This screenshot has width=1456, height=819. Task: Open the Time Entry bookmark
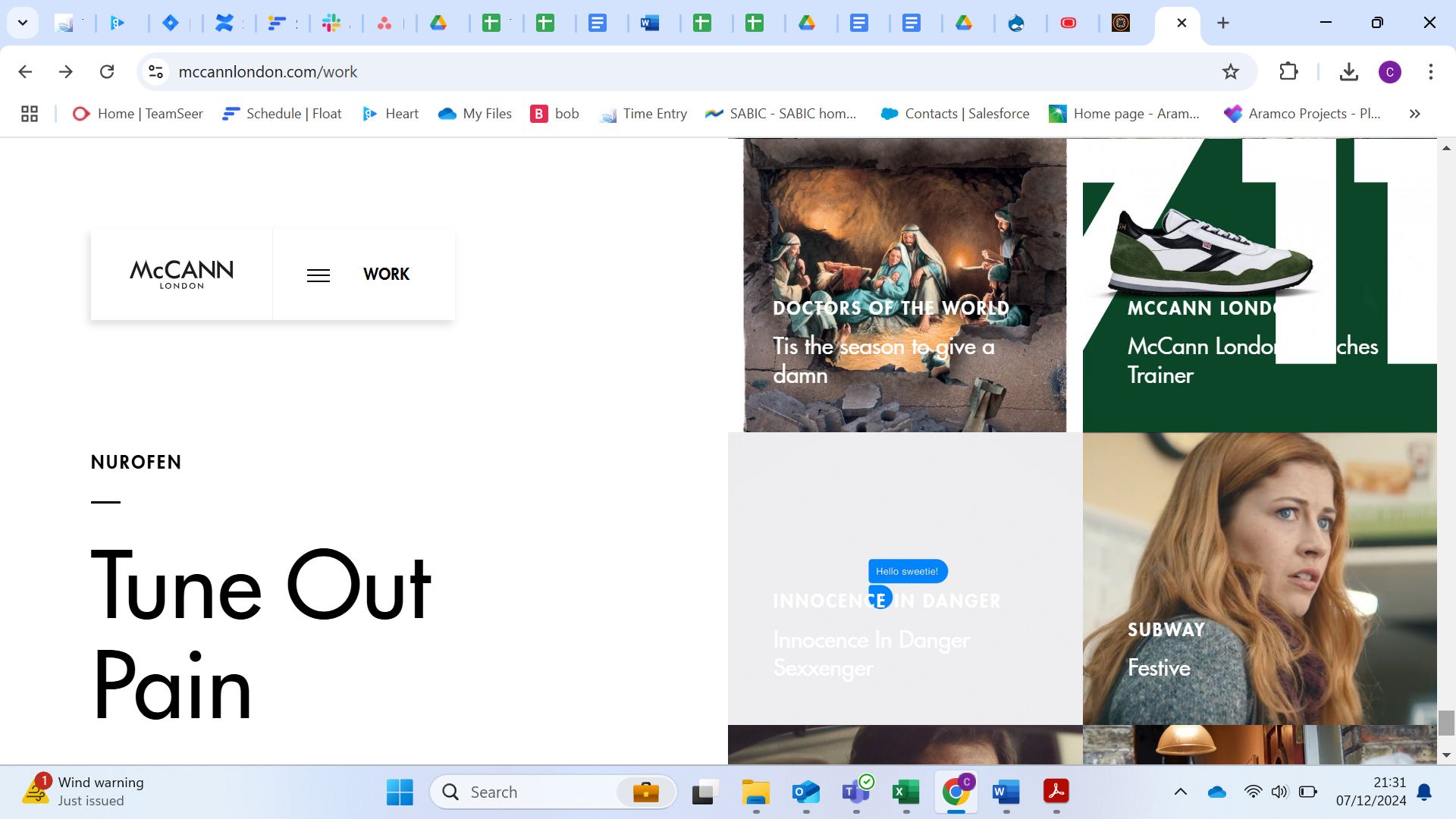click(642, 114)
